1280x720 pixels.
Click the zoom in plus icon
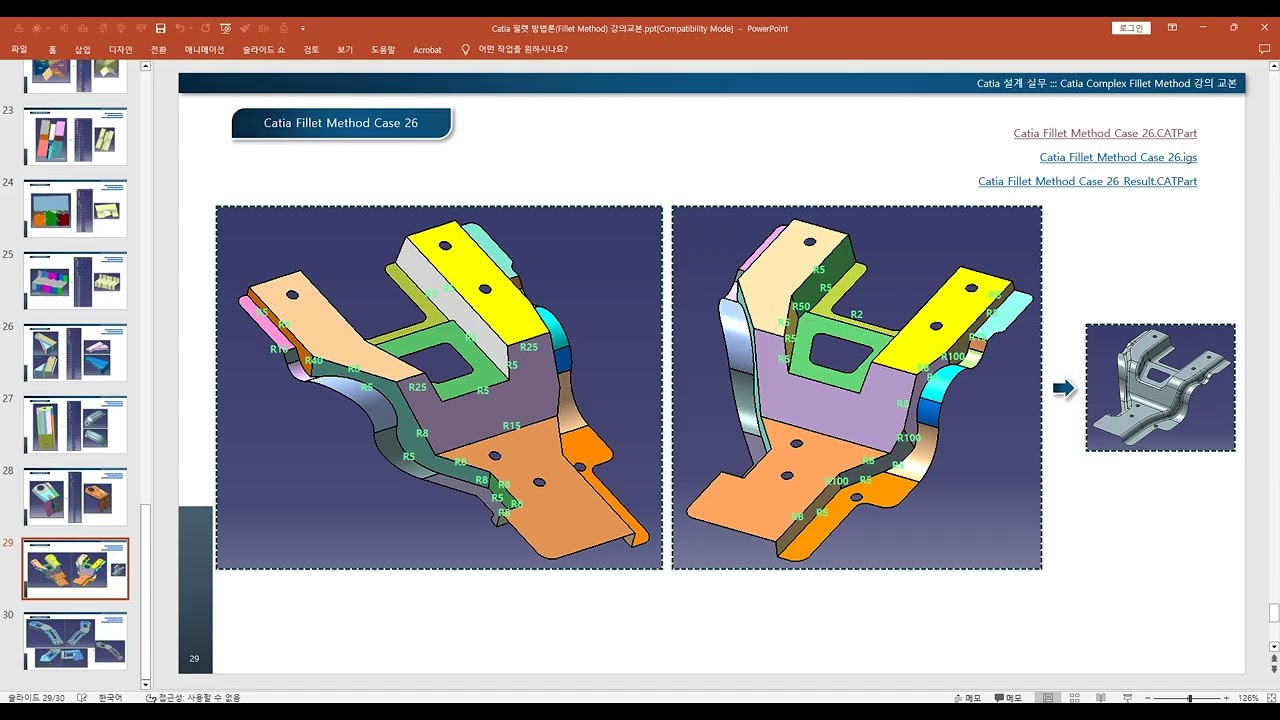tap(1227, 698)
